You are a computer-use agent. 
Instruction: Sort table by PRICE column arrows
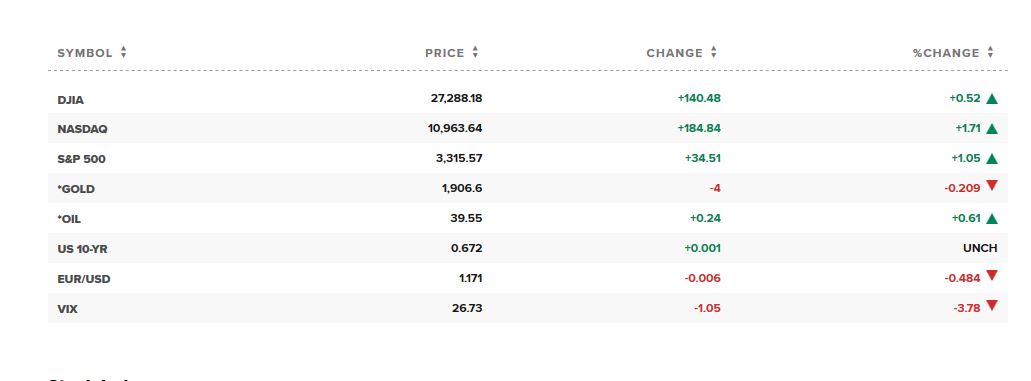[475, 53]
